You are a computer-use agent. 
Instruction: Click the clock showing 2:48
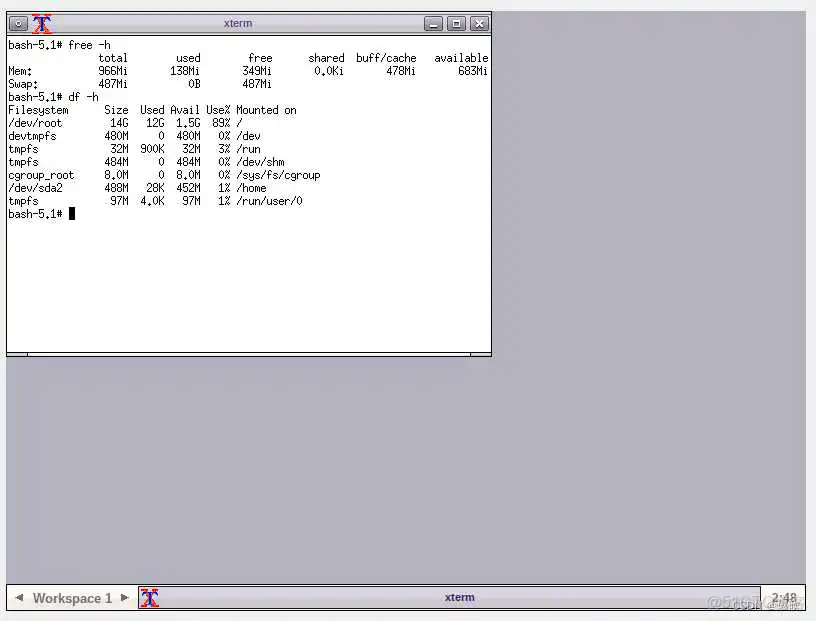783,597
